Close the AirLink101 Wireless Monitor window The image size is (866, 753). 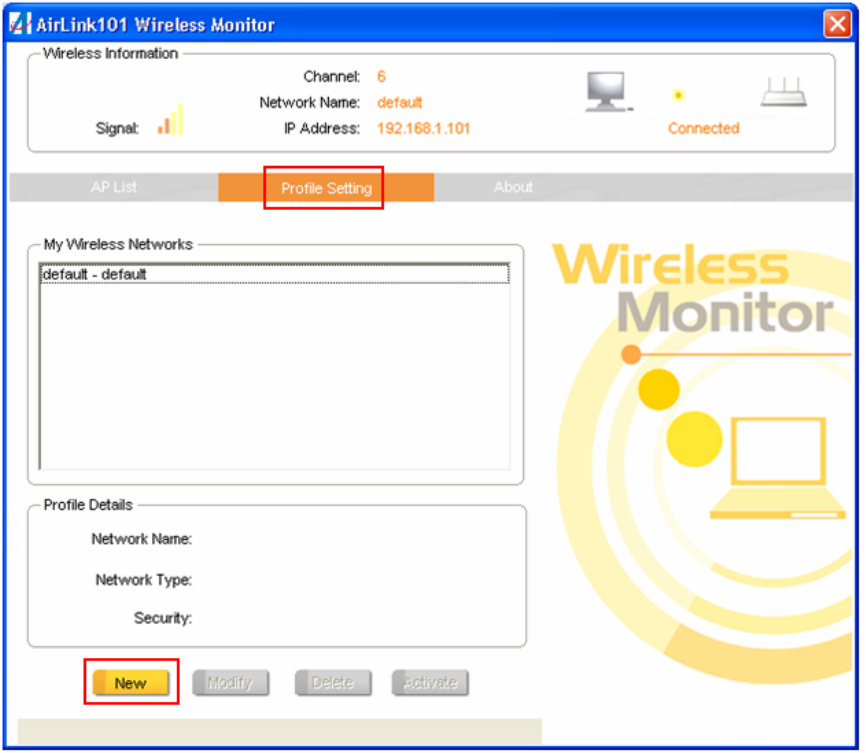click(x=837, y=24)
